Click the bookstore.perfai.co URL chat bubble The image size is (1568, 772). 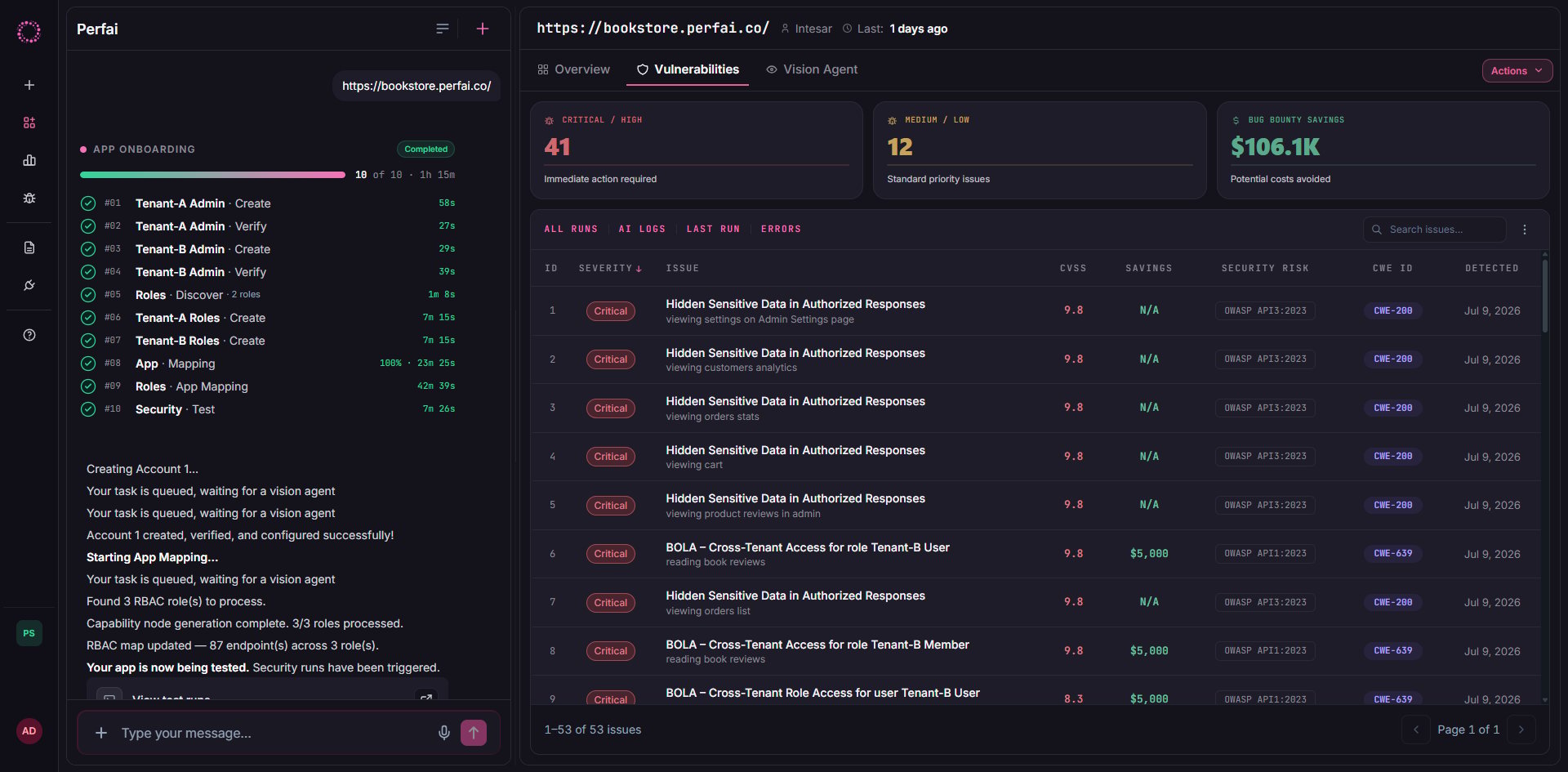pos(416,86)
